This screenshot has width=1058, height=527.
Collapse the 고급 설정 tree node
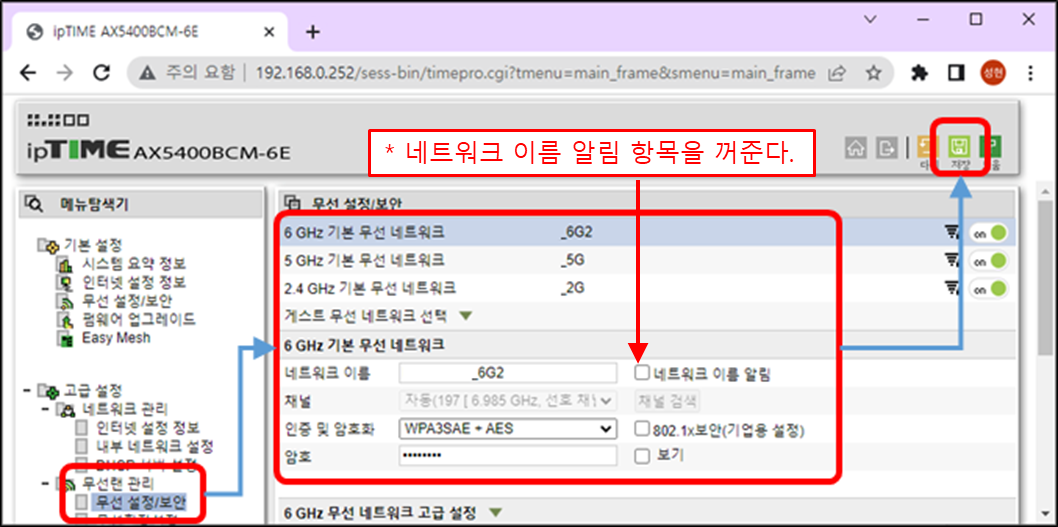click(x=27, y=390)
